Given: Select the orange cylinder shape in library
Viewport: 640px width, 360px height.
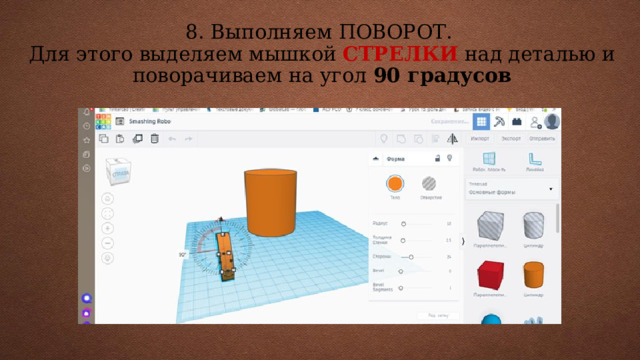Looking at the screenshot, I should click(x=534, y=275).
